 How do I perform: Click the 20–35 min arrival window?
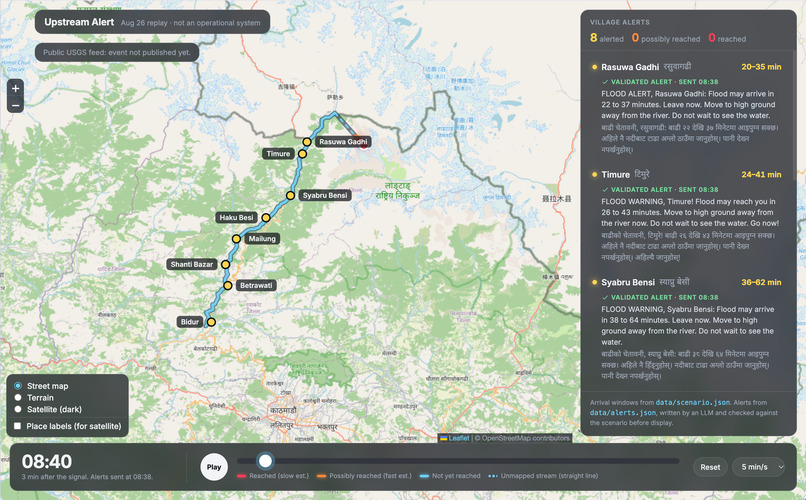761,67
